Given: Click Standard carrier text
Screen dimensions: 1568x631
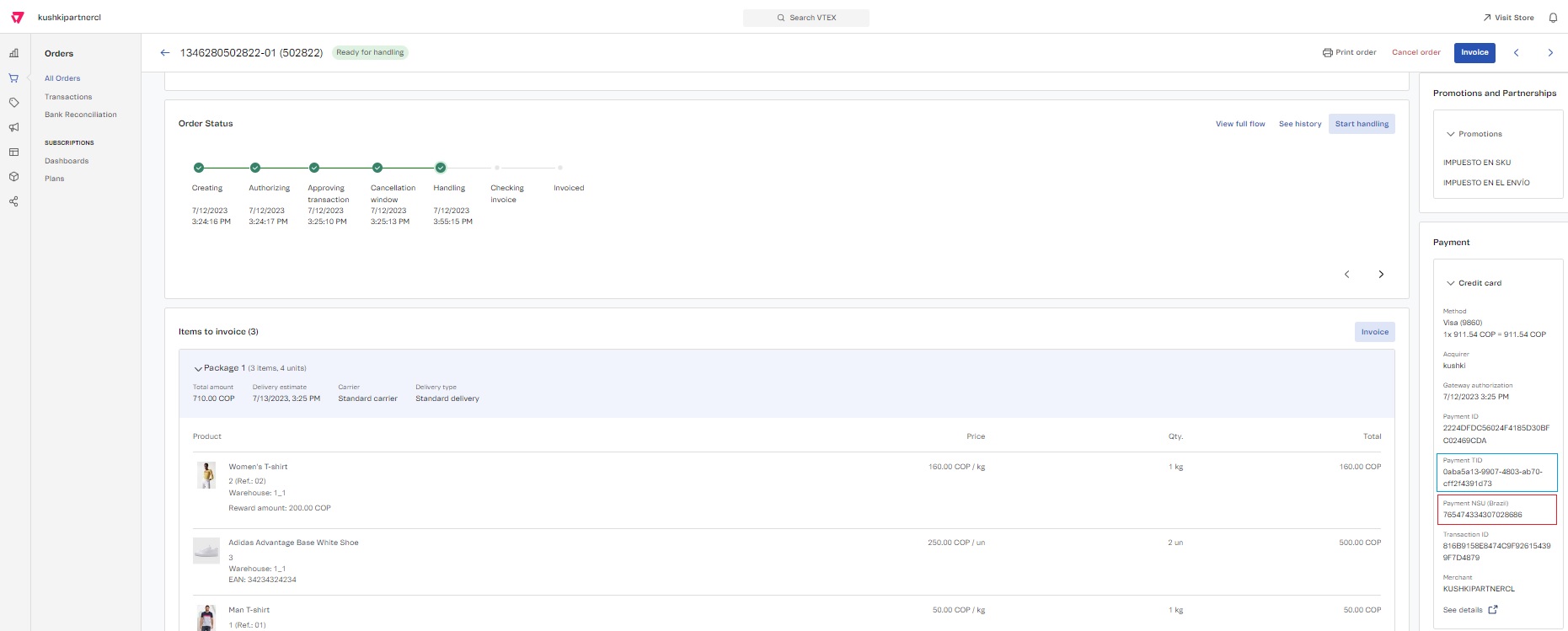Looking at the screenshot, I should click(x=367, y=398).
